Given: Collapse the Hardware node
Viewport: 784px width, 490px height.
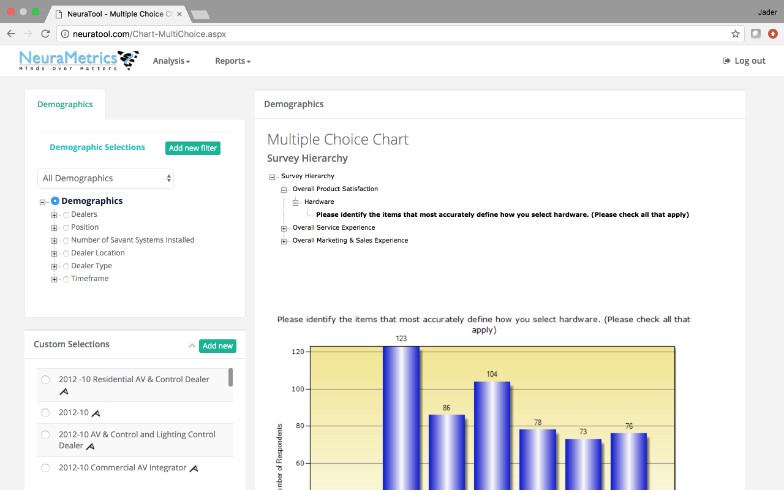Looking at the screenshot, I should pyautogui.click(x=296, y=202).
